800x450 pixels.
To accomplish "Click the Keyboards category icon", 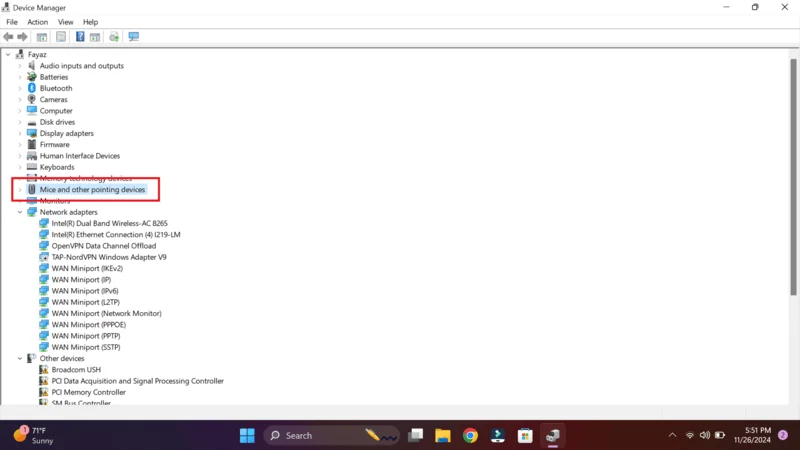I will (x=32, y=167).
